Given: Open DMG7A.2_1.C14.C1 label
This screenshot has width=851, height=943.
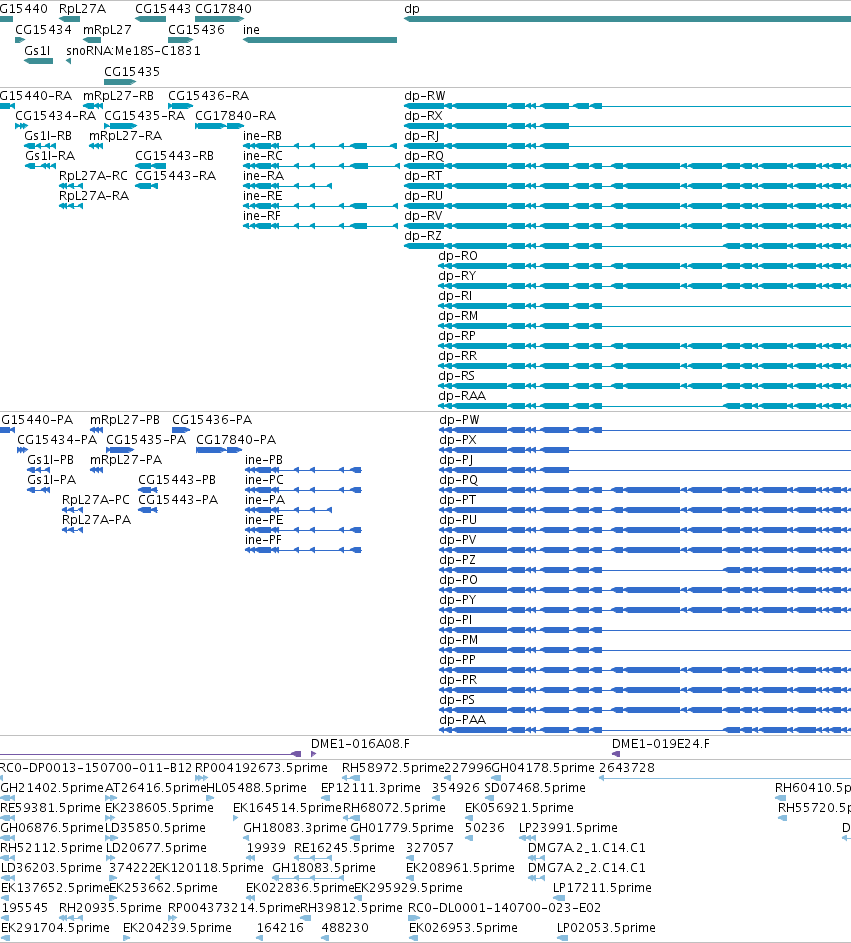Looking at the screenshot, I should (586, 848).
